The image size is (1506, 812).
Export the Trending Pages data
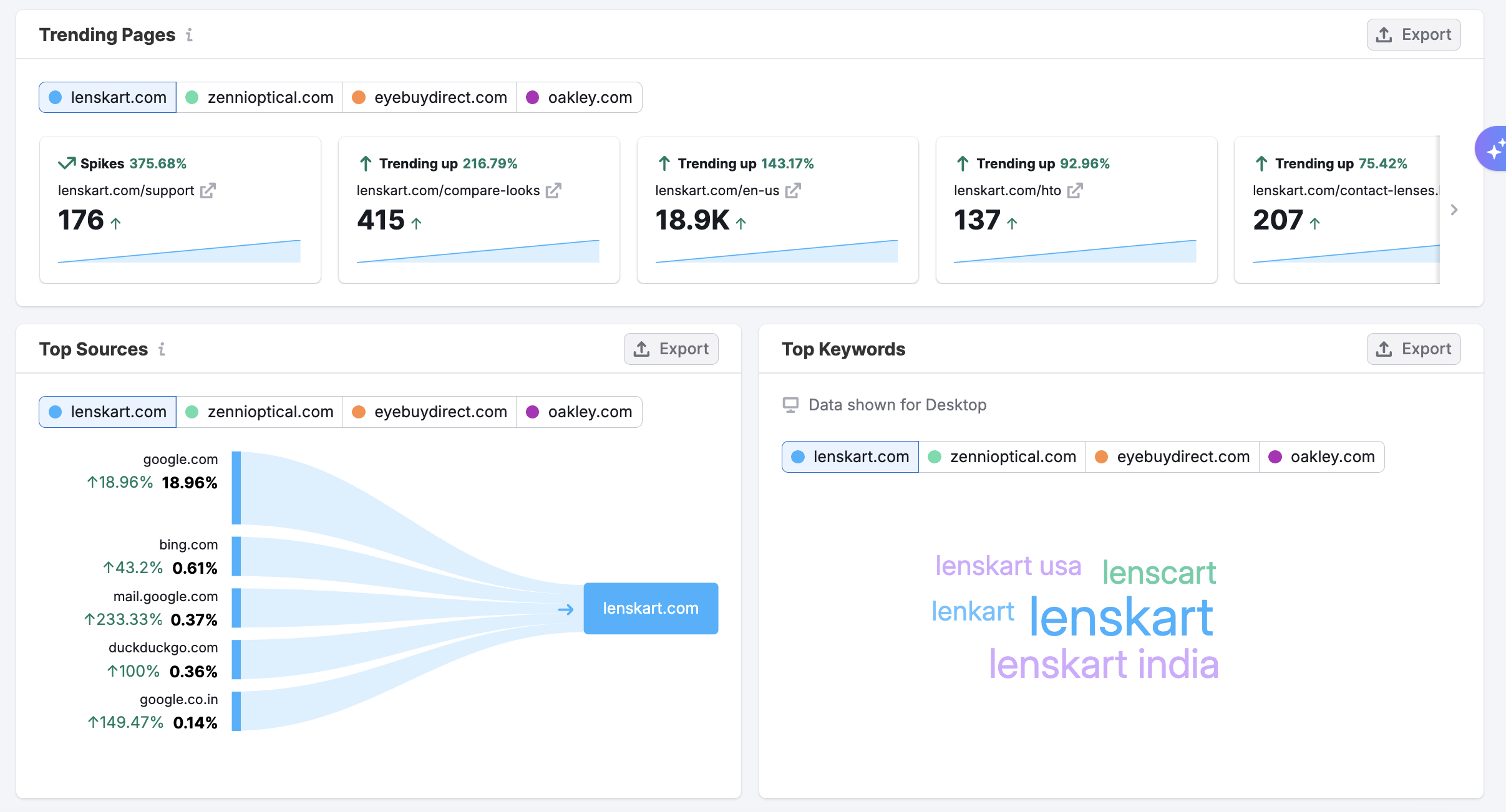[x=1414, y=35]
